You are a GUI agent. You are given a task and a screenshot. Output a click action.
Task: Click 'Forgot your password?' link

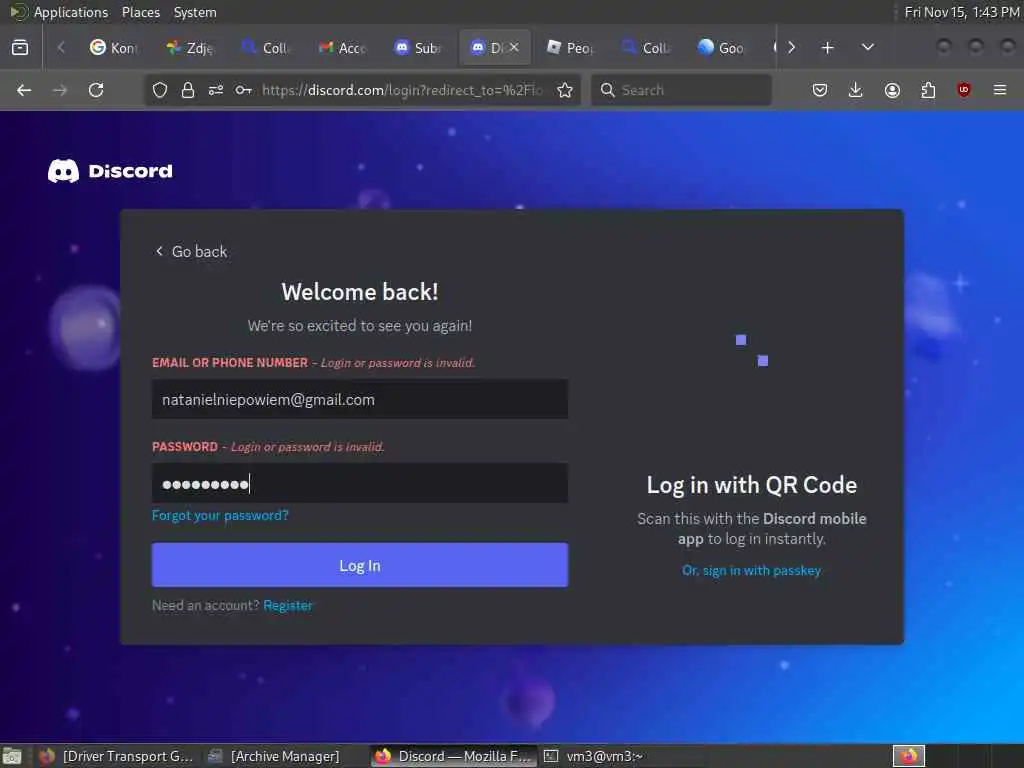click(x=220, y=515)
